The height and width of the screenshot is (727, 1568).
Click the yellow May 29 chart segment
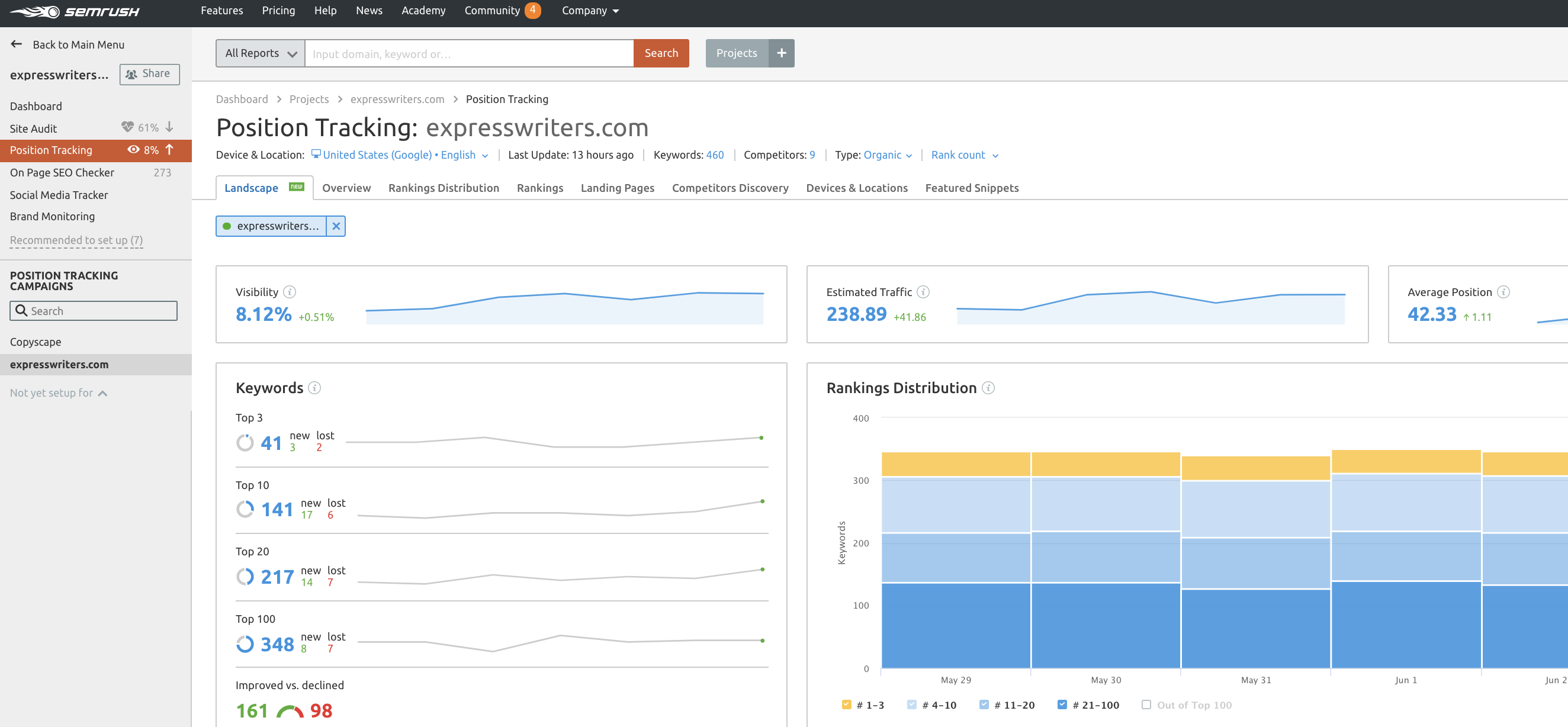tap(956, 464)
